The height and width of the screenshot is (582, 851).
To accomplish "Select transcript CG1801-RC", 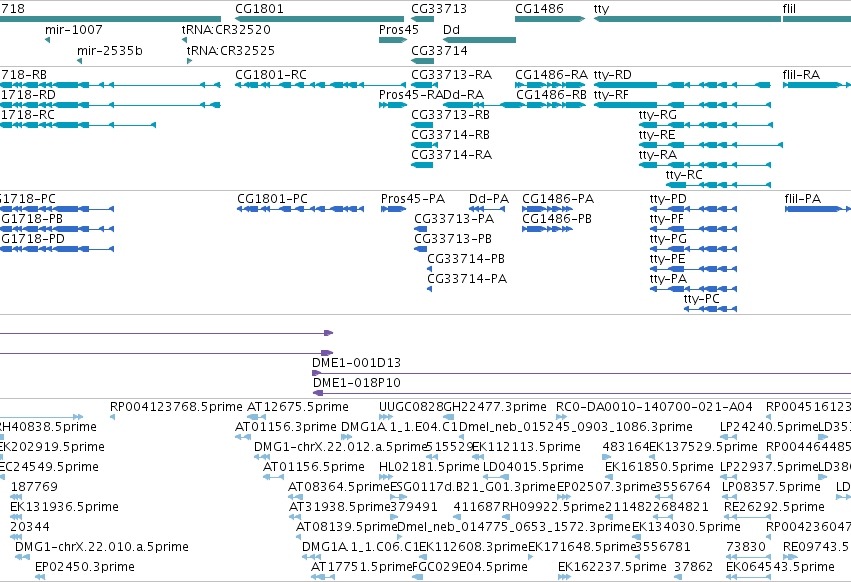I will (320, 85).
